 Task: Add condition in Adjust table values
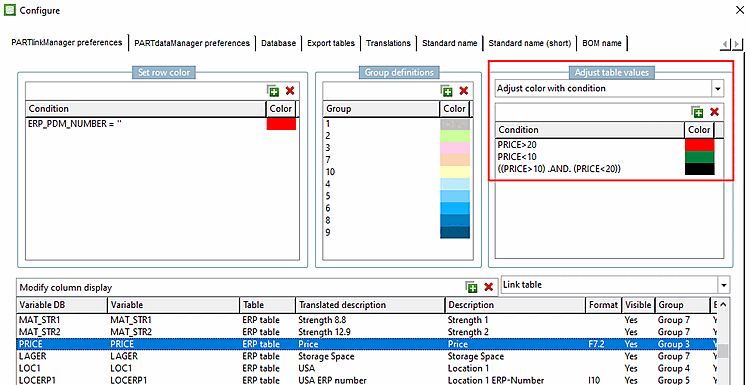(x=697, y=112)
